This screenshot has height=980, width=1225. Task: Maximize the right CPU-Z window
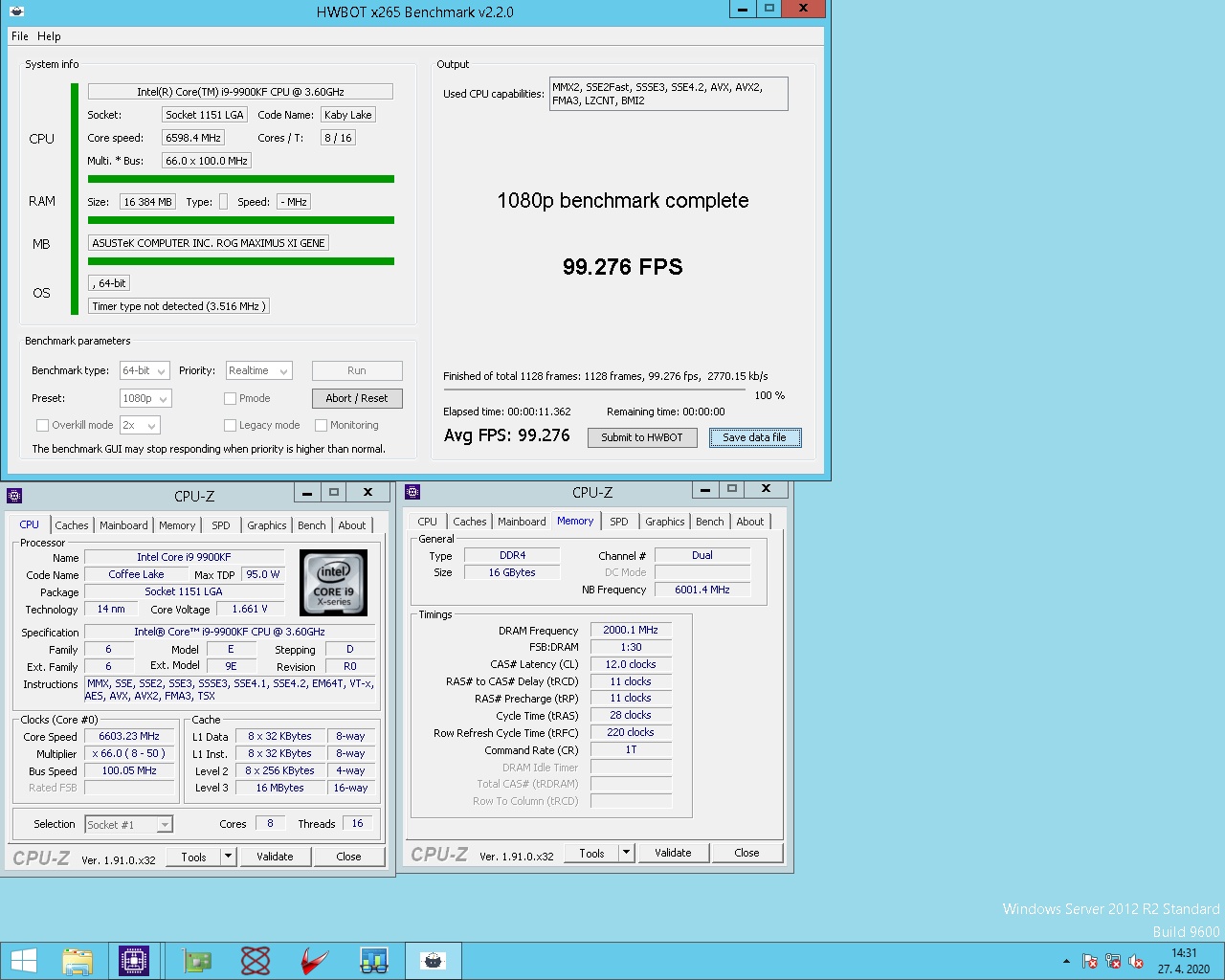tap(732, 489)
